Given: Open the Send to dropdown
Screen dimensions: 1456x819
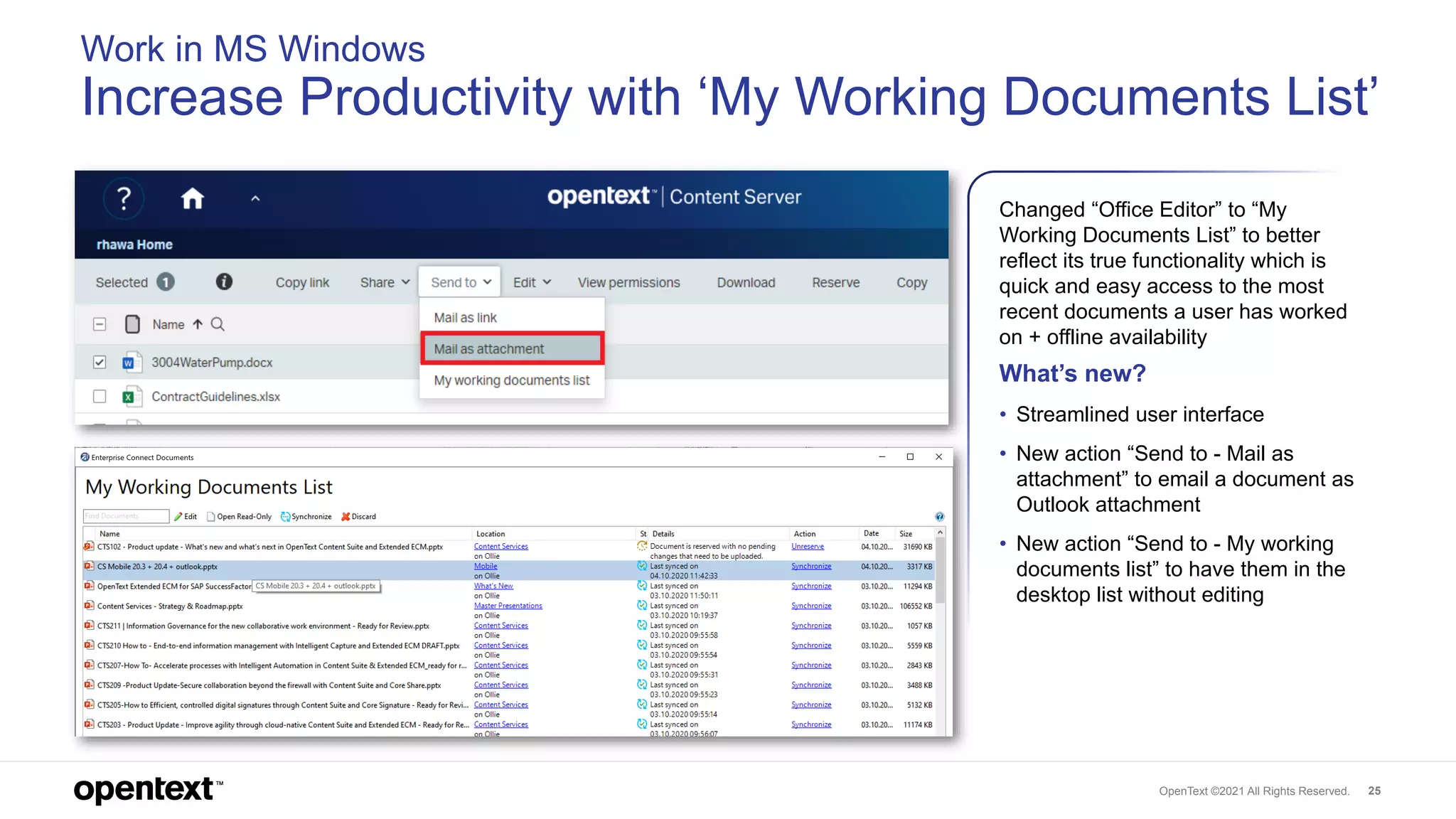Looking at the screenshot, I should 460,282.
